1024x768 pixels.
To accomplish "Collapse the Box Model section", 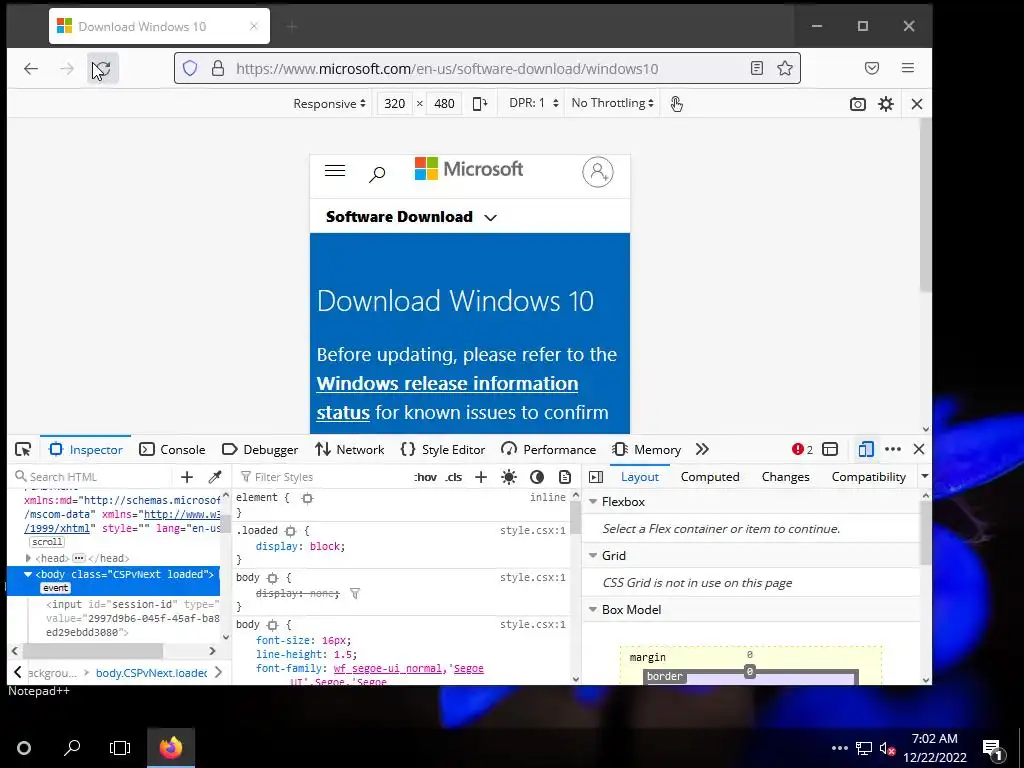I will [593, 609].
